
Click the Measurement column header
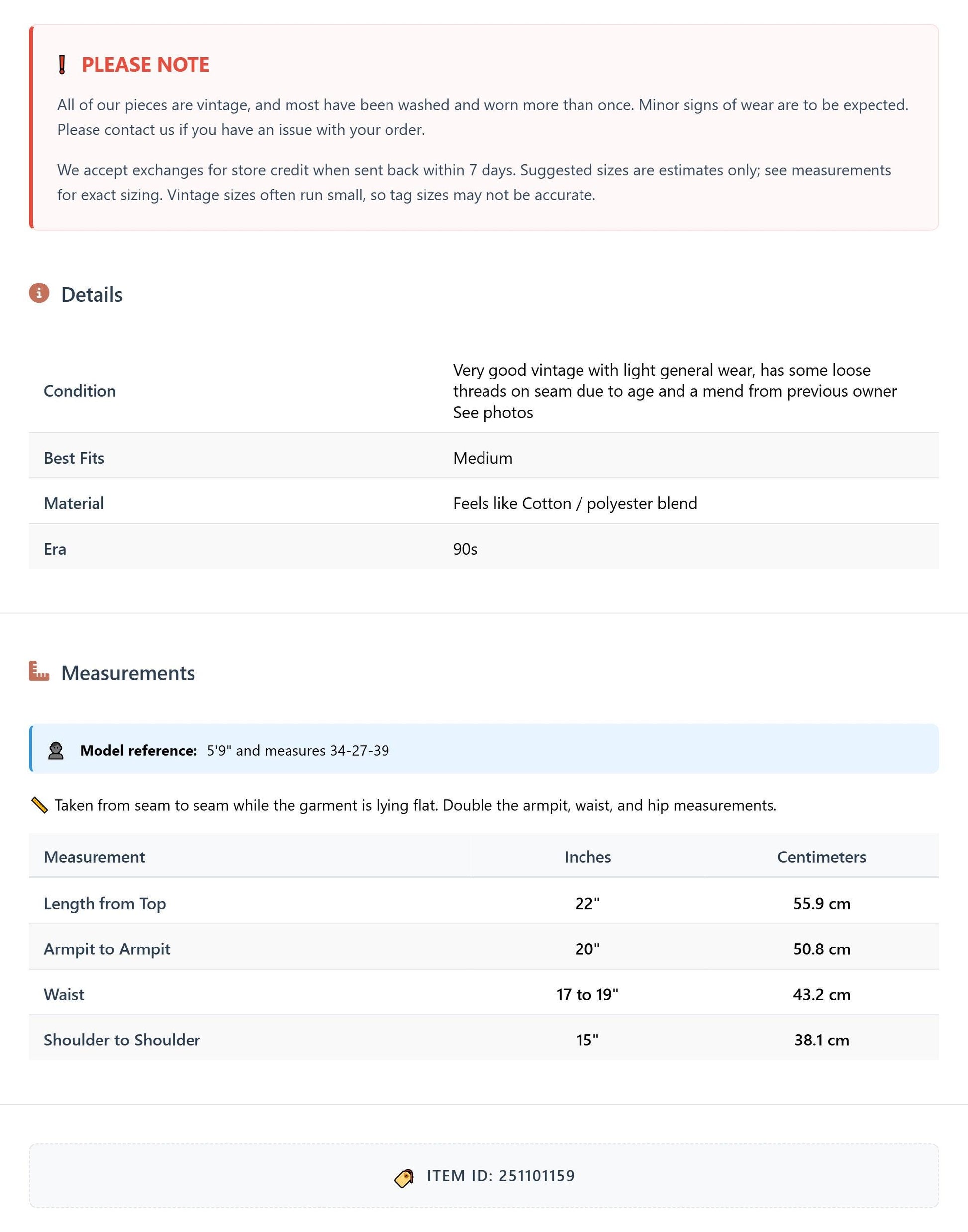[x=95, y=857]
